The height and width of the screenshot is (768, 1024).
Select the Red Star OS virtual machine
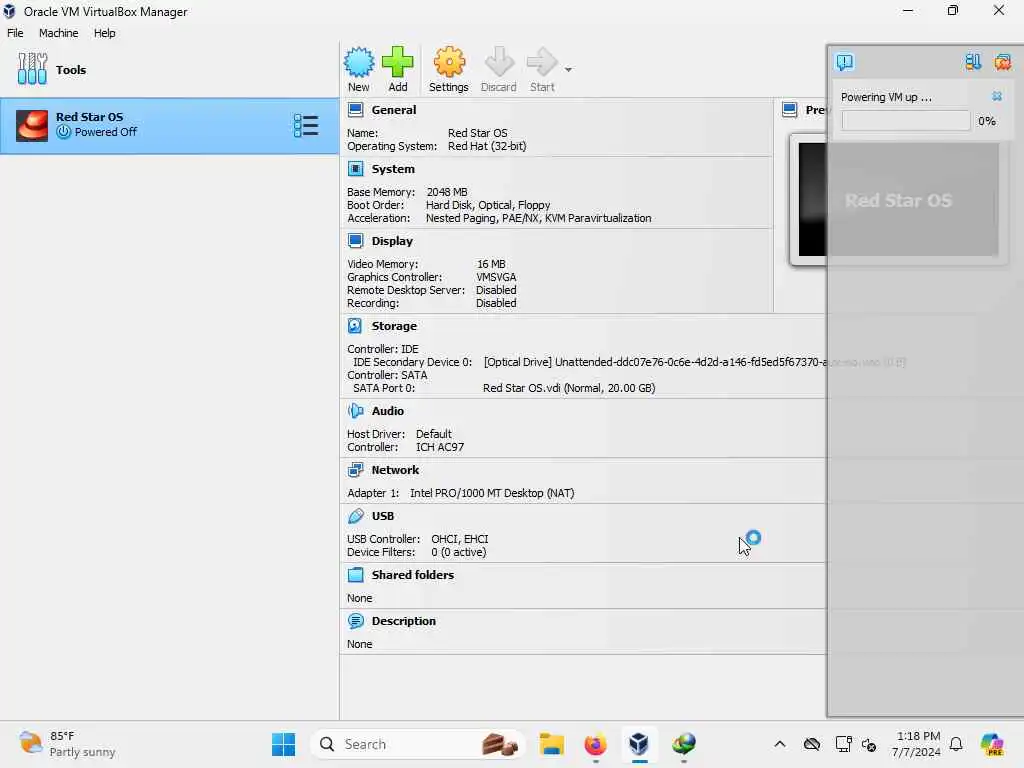click(169, 126)
